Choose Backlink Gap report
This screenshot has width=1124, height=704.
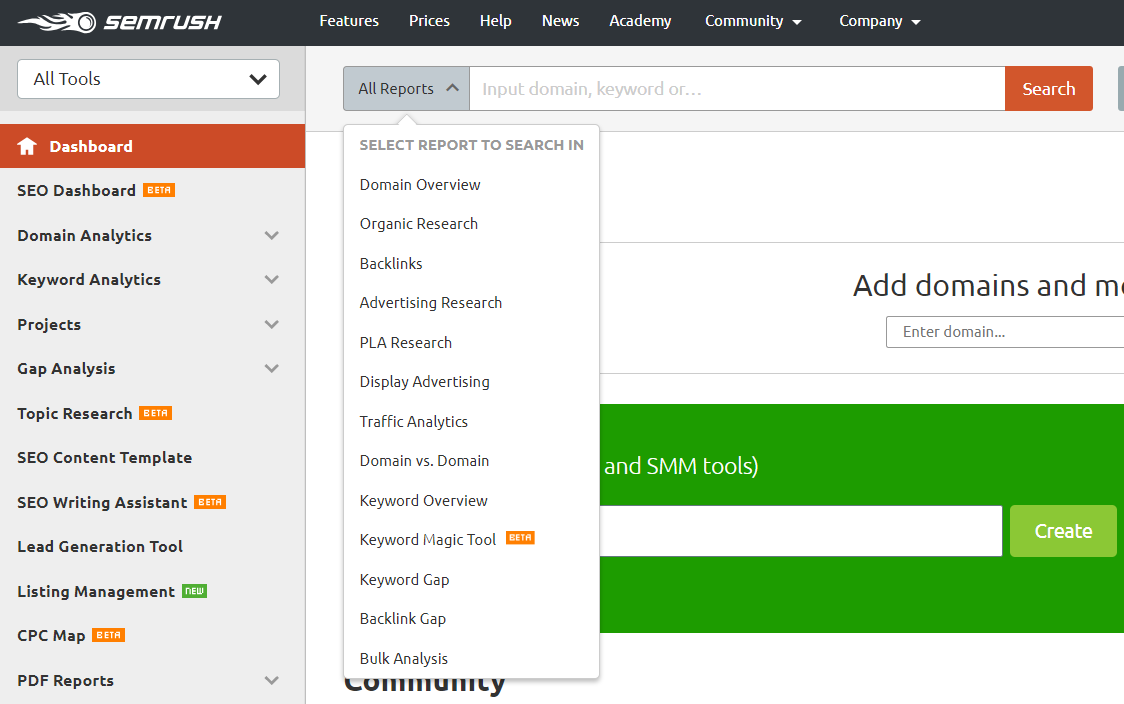tap(403, 619)
